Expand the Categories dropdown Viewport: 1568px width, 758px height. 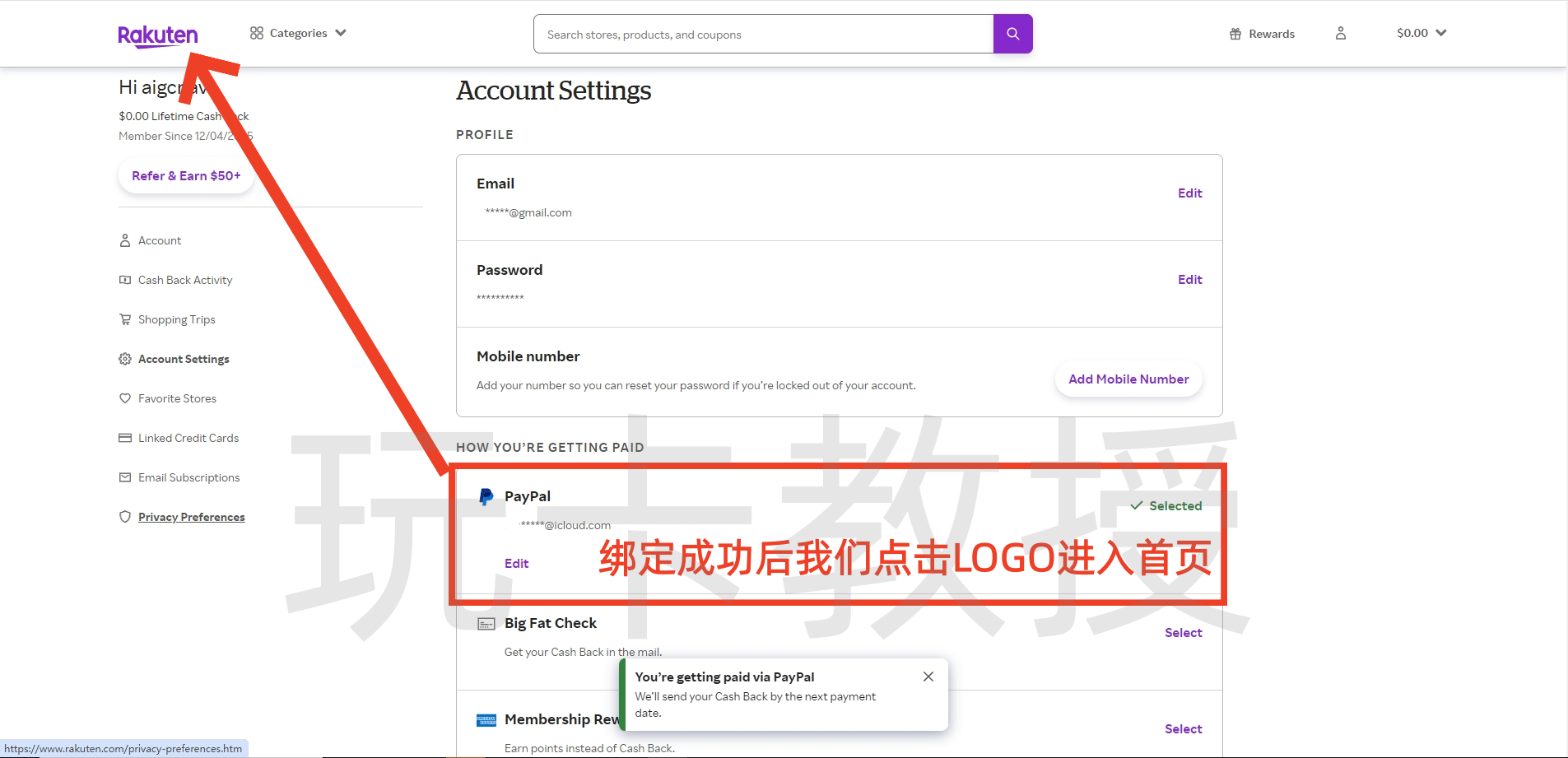click(x=298, y=33)
